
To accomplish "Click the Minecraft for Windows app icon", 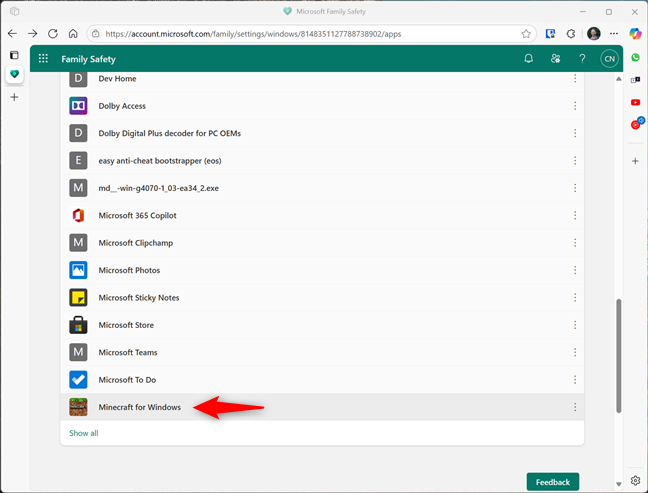I will click(78, 407).
